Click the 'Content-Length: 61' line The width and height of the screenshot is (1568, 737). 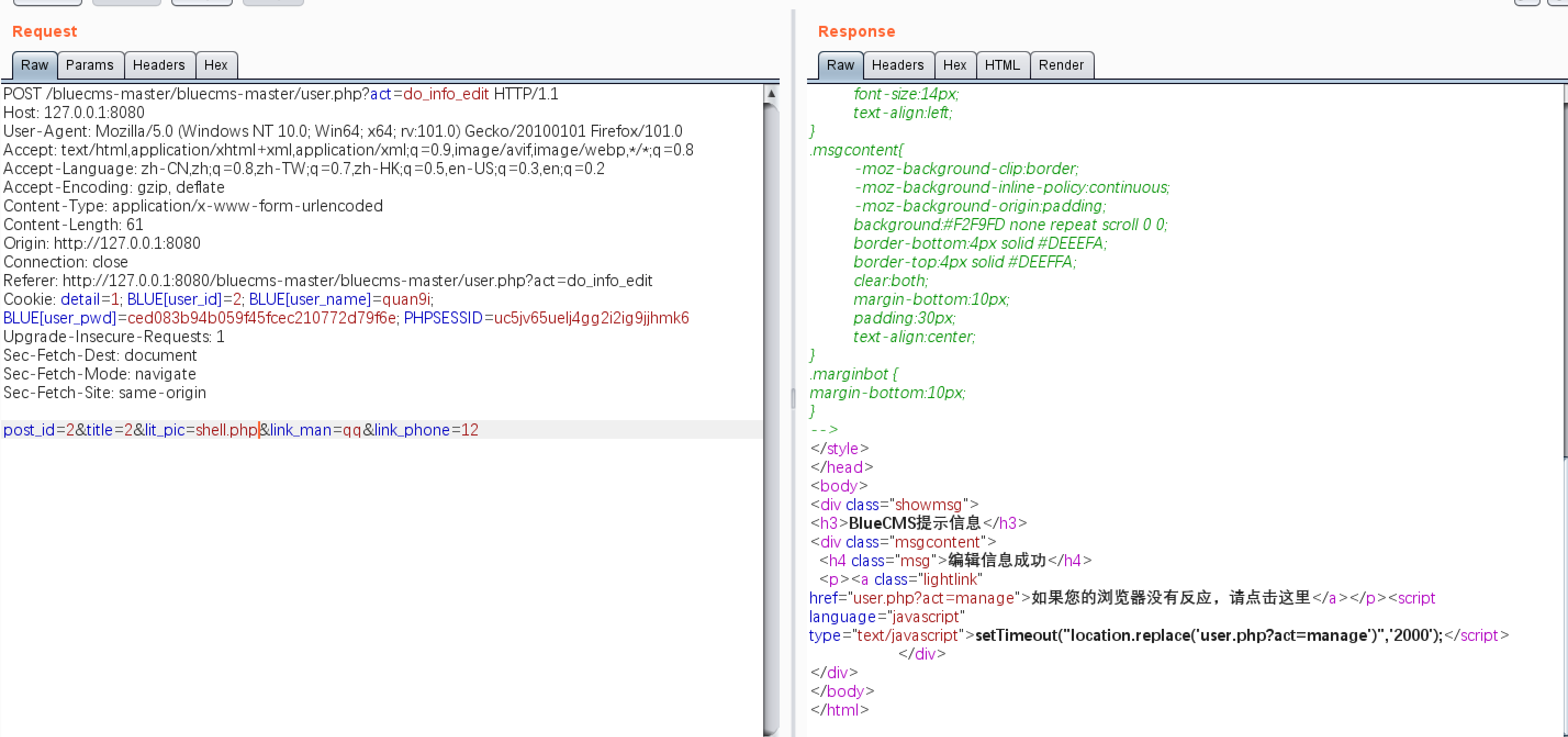(x=74, y=225)
